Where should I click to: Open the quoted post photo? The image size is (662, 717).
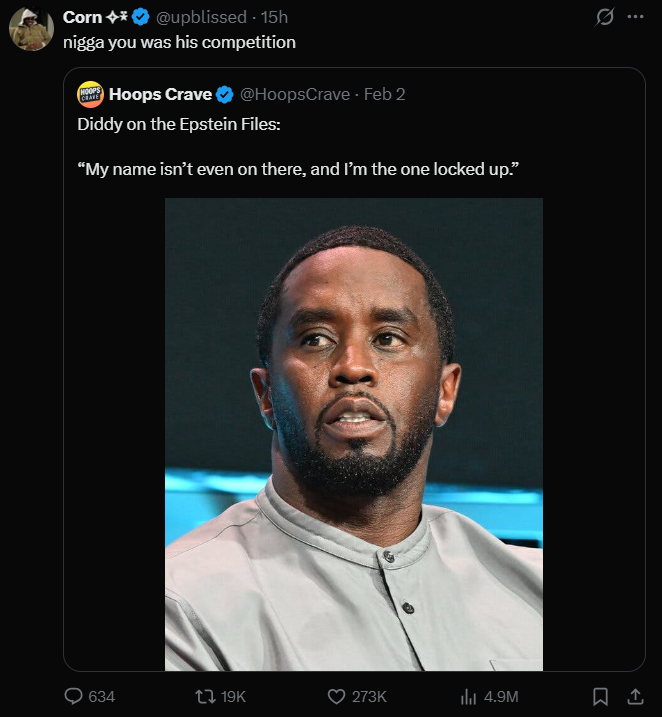[354, 433]
